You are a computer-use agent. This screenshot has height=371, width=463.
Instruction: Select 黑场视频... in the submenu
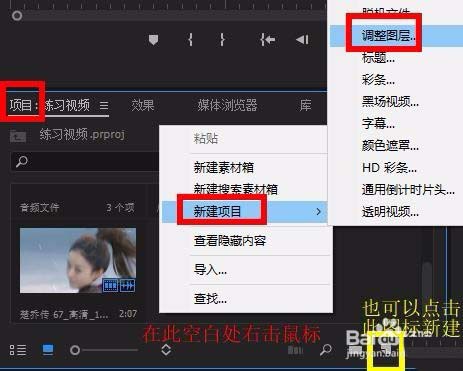[390, 102]
